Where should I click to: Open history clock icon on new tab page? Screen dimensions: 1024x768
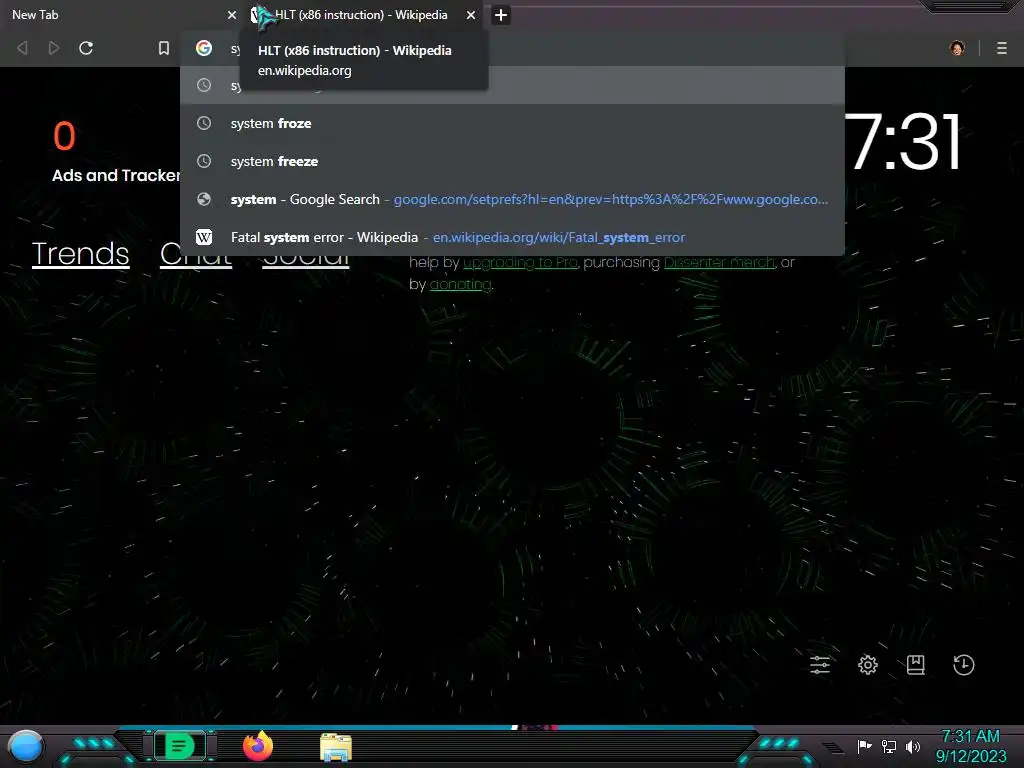click(x=963, y=665)
